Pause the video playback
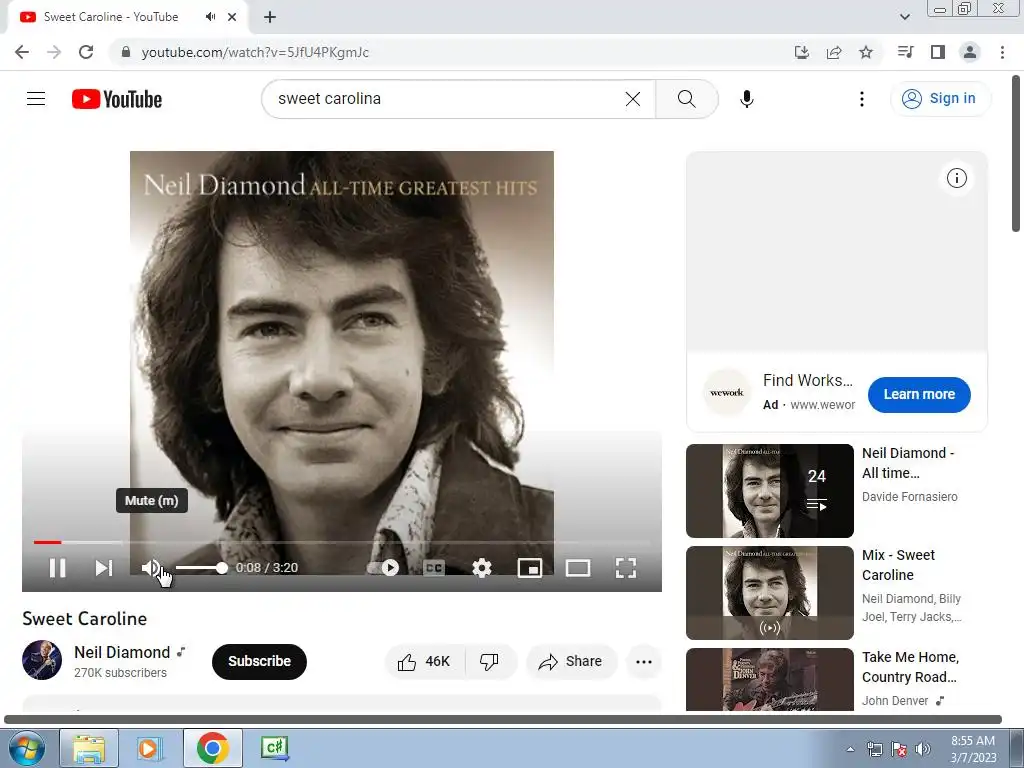Viewport: 1024px width, 768px height. (x=57, y=568)
